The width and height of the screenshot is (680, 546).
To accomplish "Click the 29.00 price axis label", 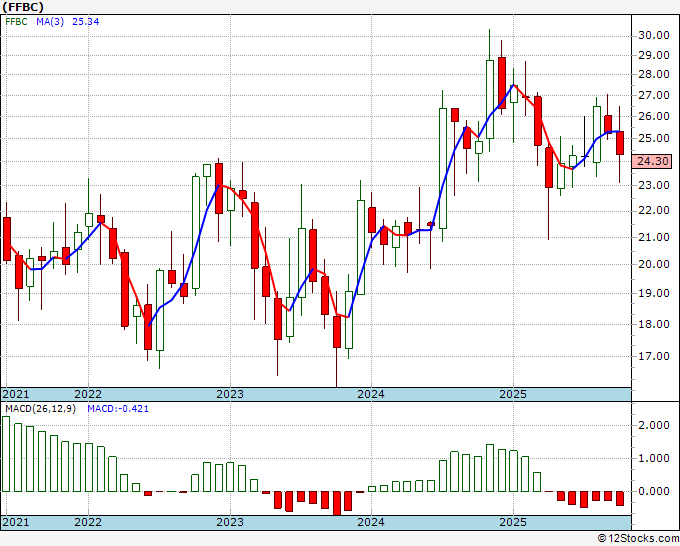I will 654,55.
